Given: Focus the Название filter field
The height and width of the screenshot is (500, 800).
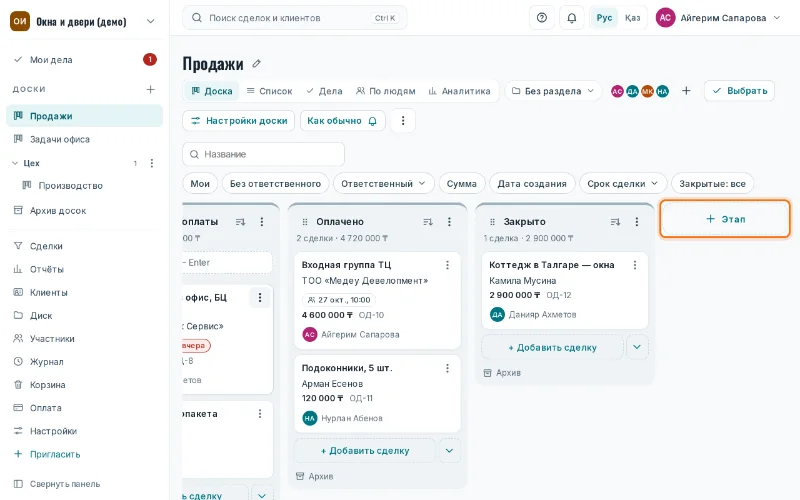Looking at the screenshot, I should [x=263, y=154].
